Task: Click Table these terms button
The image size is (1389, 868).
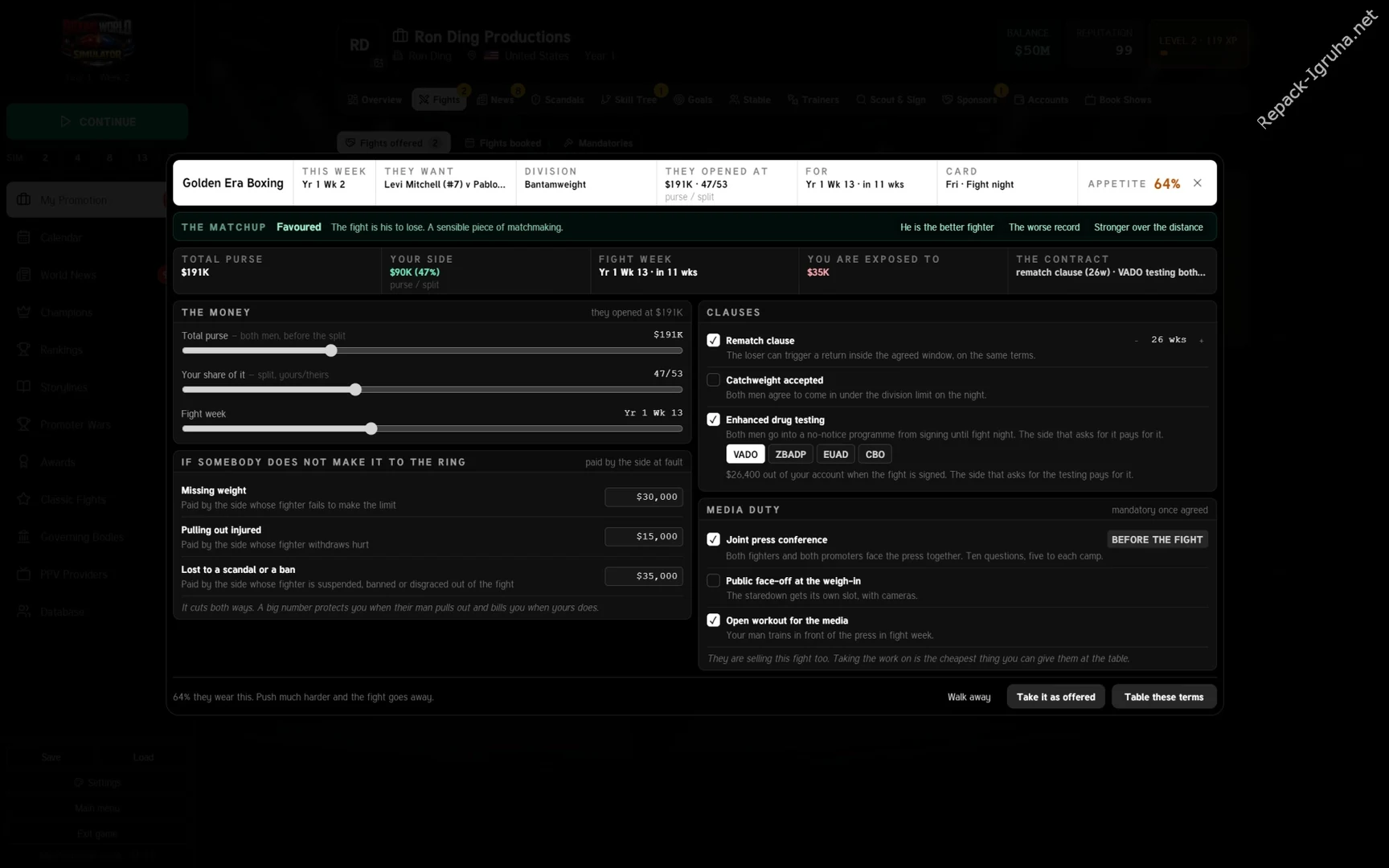Action: [1163, 697]
